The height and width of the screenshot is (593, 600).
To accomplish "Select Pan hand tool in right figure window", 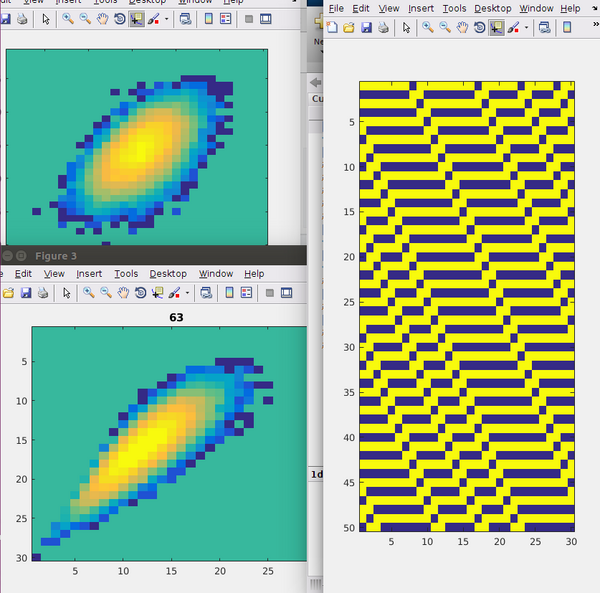I will click(x=462, y=28).
